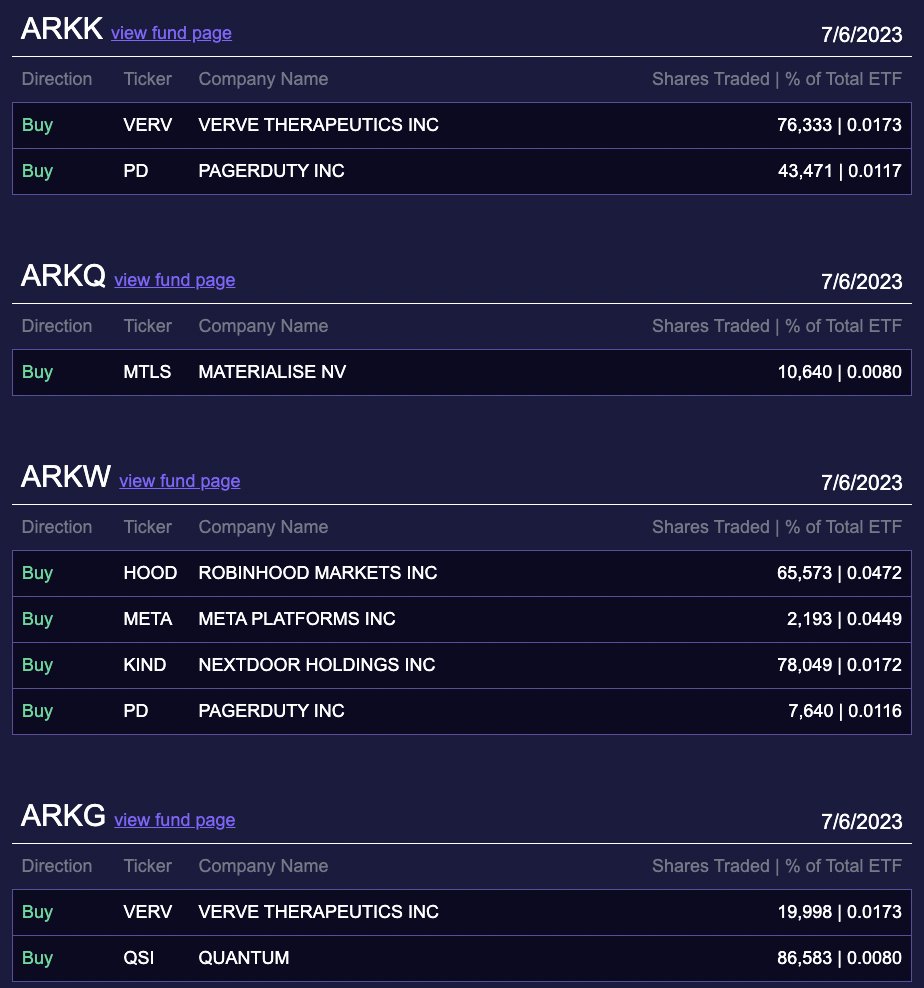Click ARKK date 7/6/2023
This screenshot has height=988, width=924.
pos(862,35)
